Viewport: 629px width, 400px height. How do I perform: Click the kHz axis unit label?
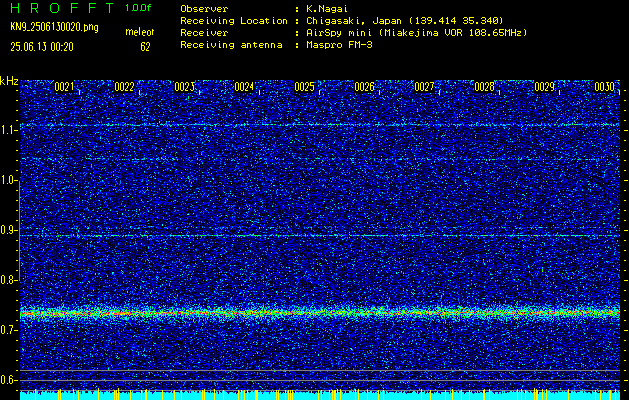click(9, 81)
